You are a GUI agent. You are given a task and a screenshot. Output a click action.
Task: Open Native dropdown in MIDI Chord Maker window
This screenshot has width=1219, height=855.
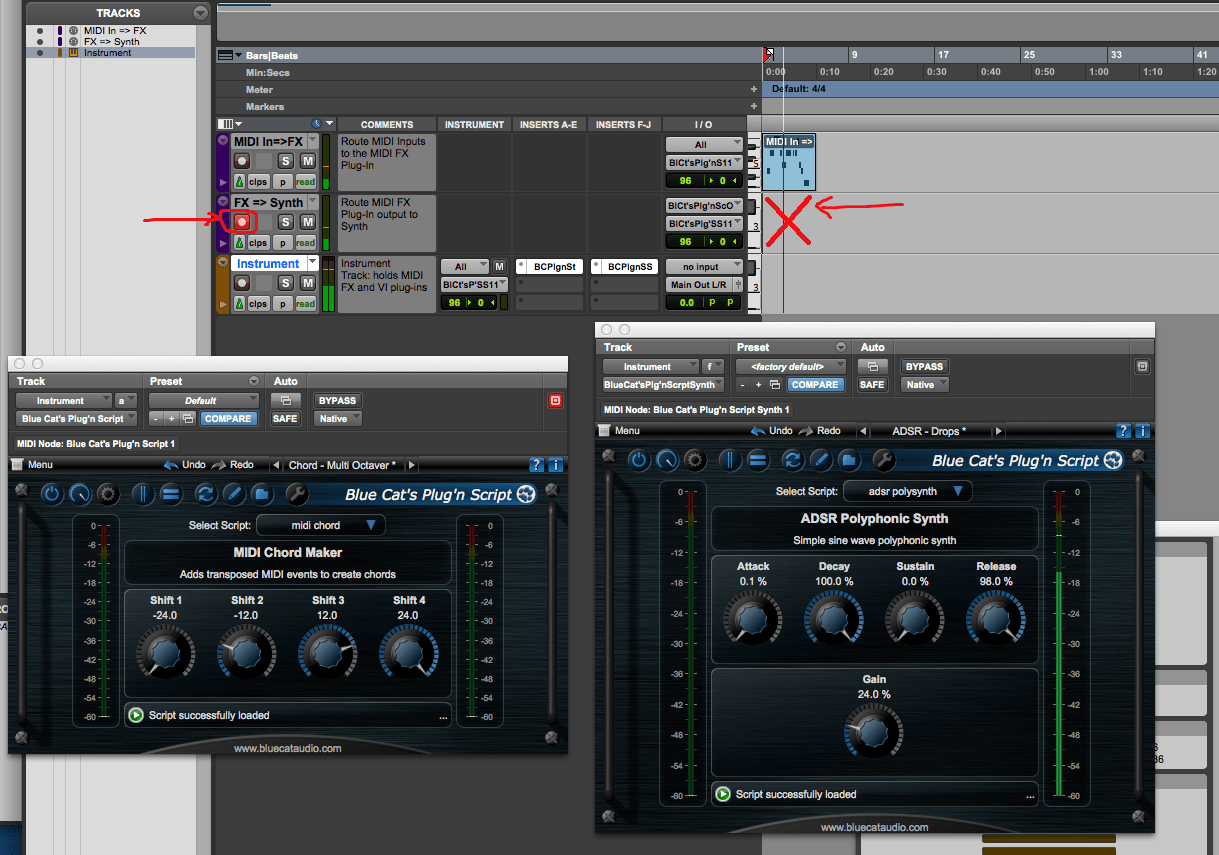pyautogui.click(x=338, y=418)
